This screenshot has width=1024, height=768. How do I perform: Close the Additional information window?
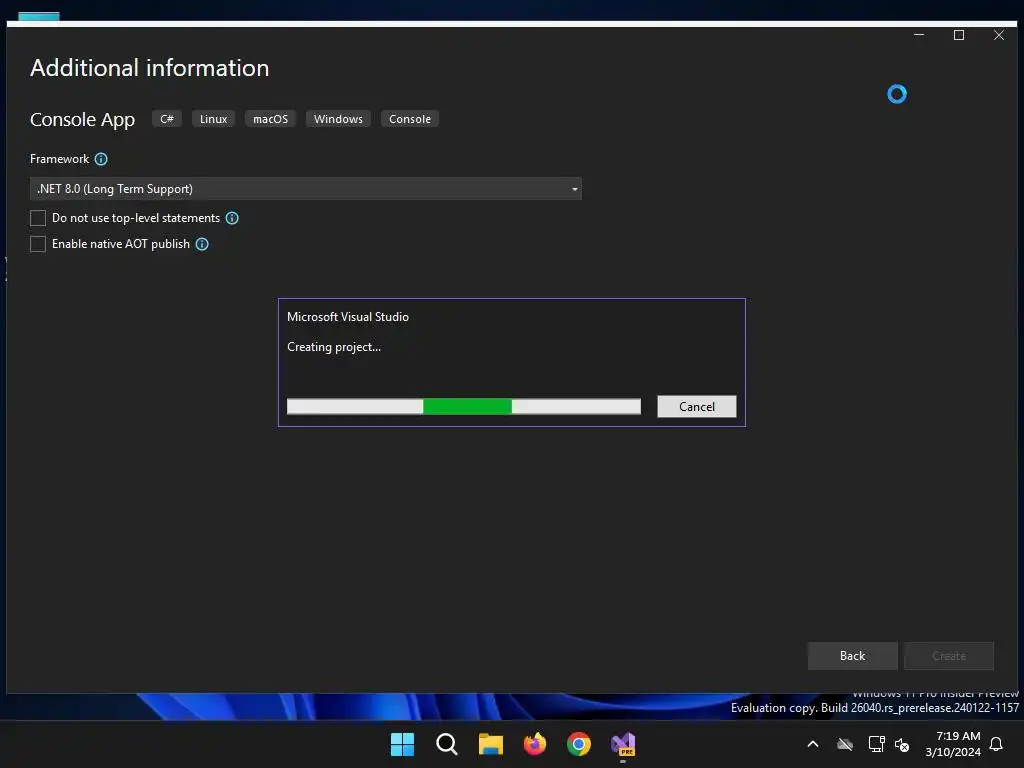(999, 35)
